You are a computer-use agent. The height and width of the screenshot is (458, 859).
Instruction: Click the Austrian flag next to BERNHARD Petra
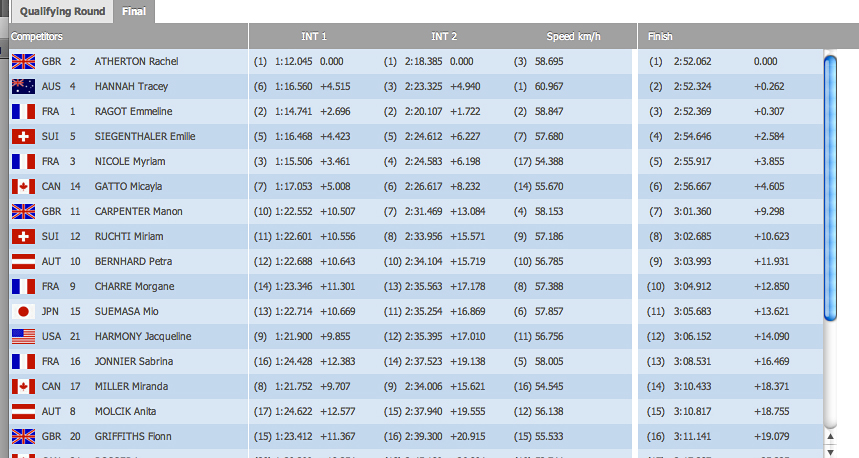22,261
